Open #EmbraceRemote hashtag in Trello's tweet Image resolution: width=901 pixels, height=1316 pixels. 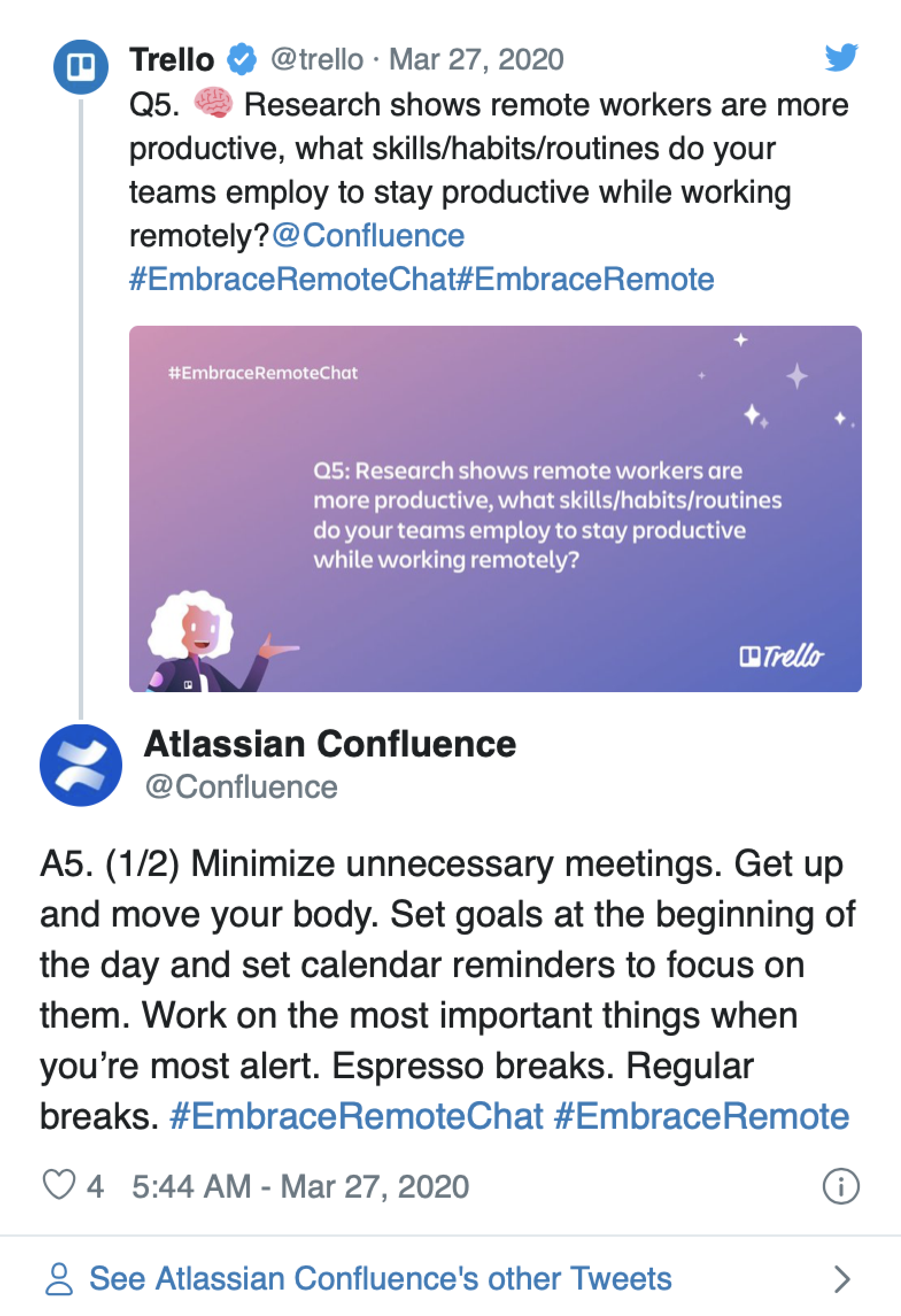point(586,280)
